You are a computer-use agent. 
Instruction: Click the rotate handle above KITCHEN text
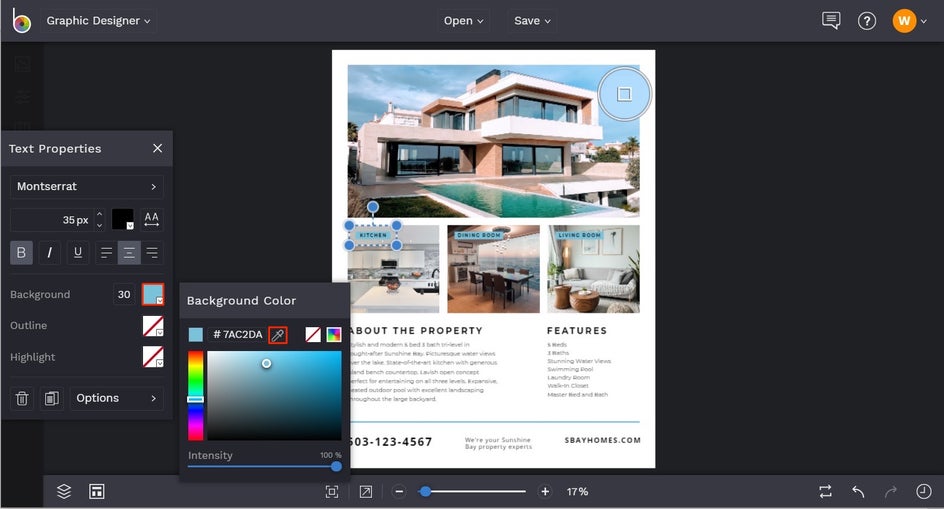click(x=373, y=207)
